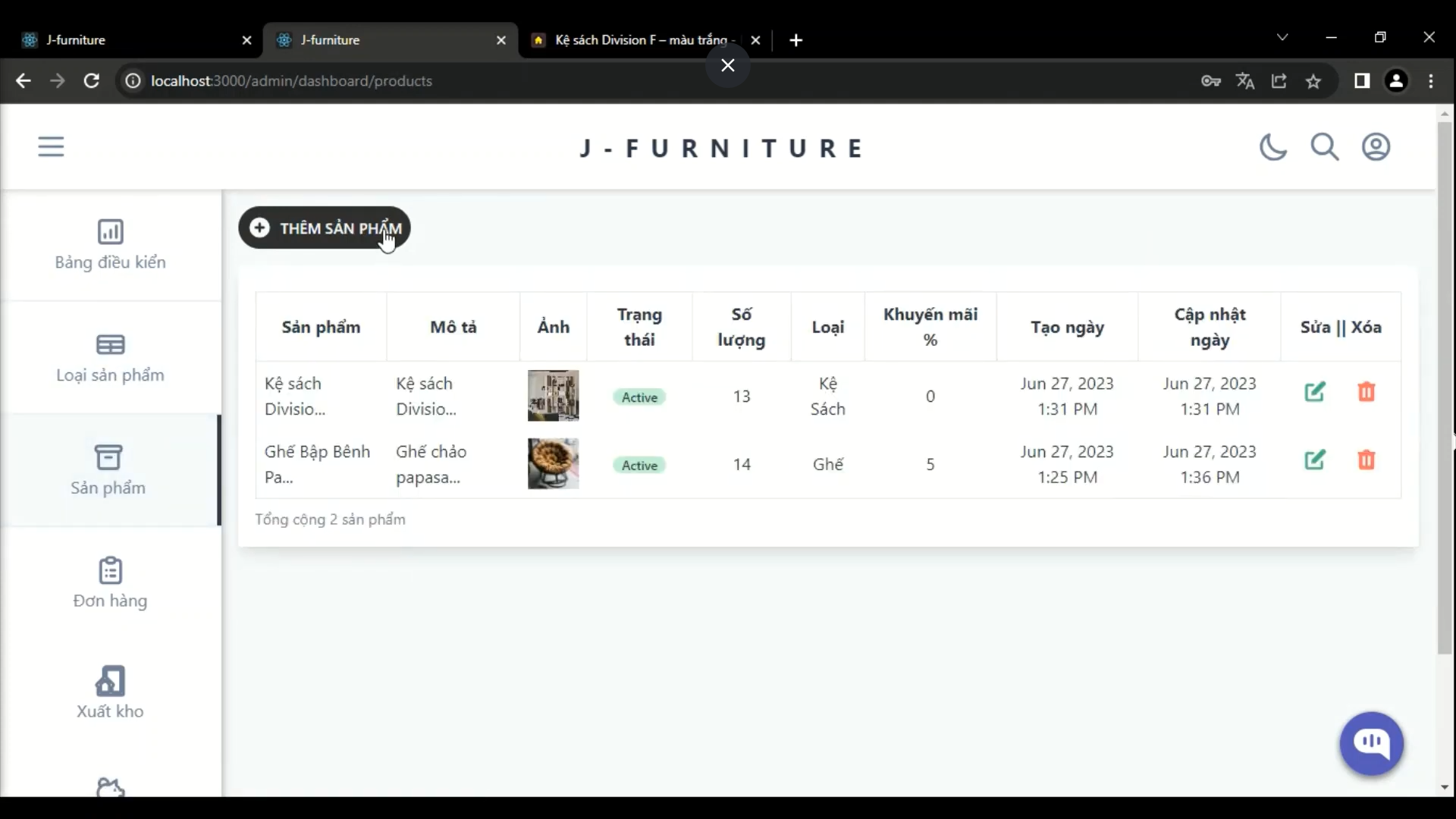
Task: Click the Số lượng column header
Action: 742,327
